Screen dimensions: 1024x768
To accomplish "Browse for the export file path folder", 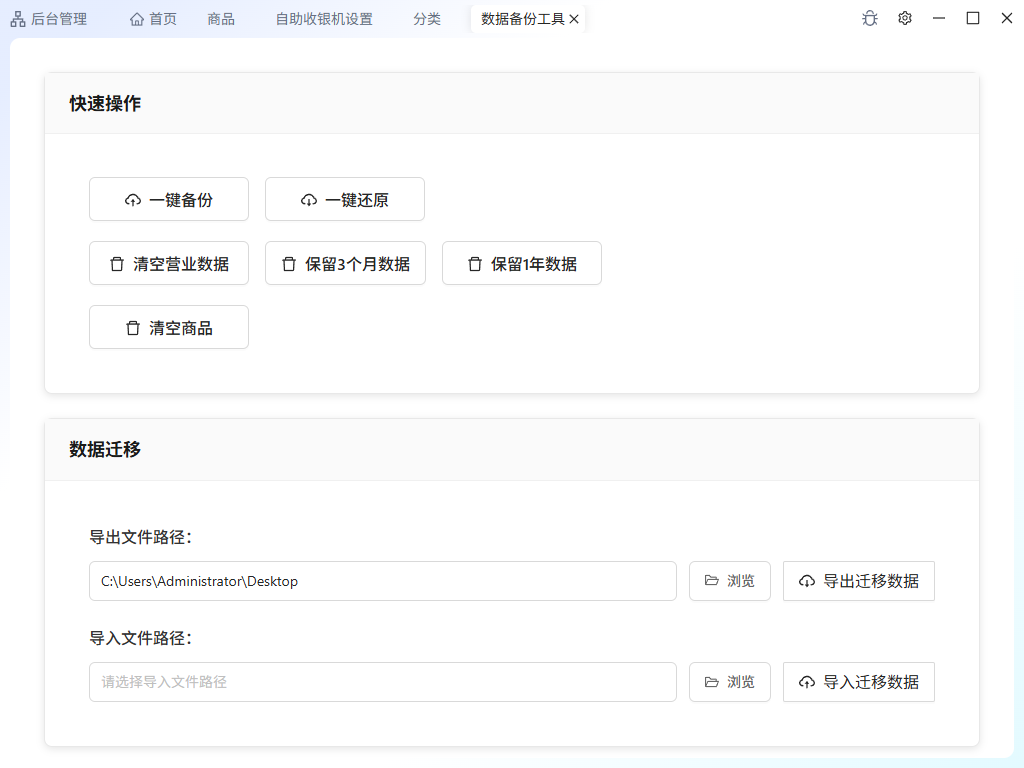I will [729, 581].
